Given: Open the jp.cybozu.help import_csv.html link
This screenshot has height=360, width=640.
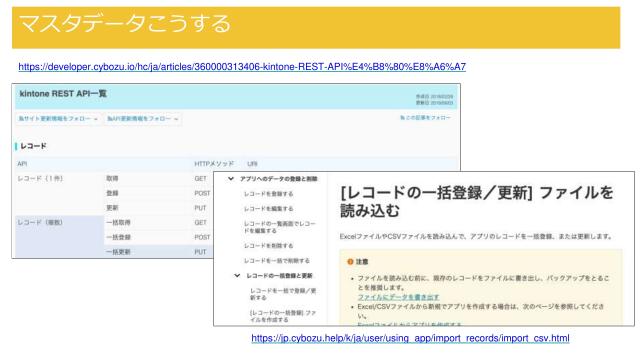Looking at the screenshot, I should [410, 338].
